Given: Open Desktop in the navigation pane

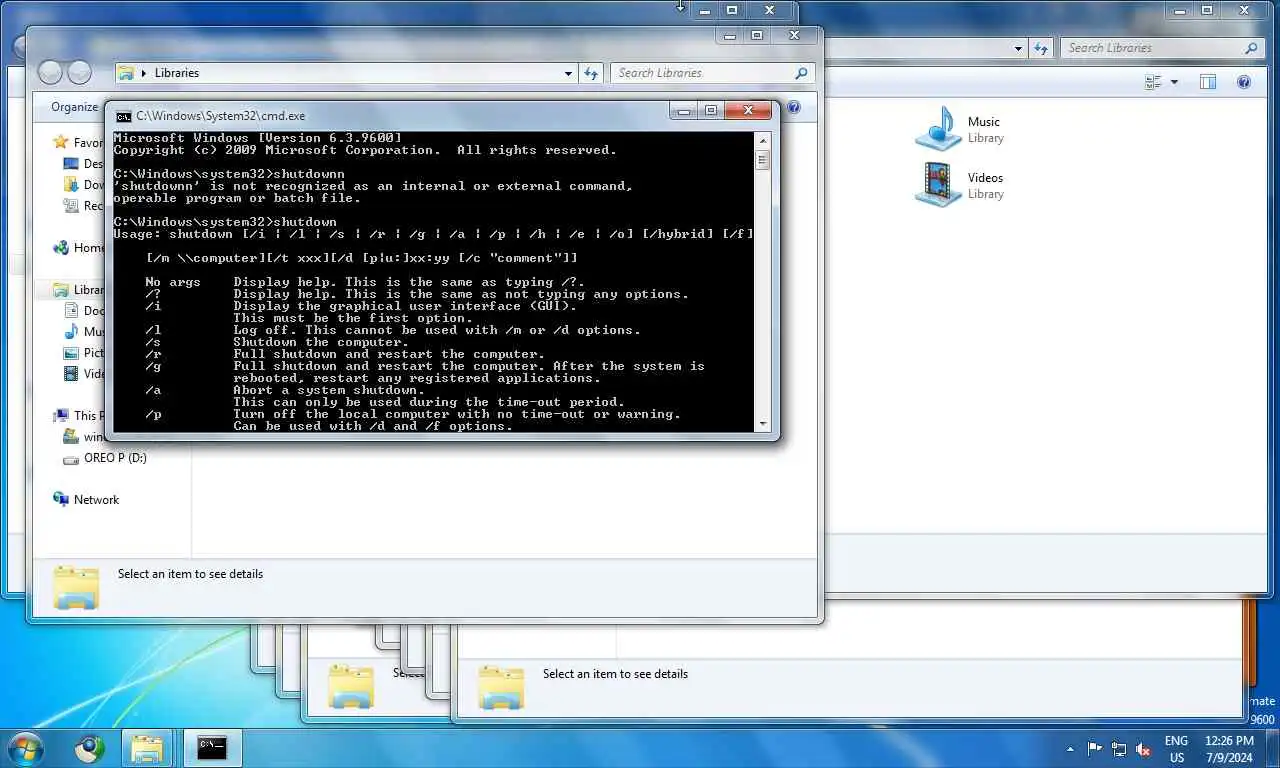Looking at the screenshot, I should [83, 164].
